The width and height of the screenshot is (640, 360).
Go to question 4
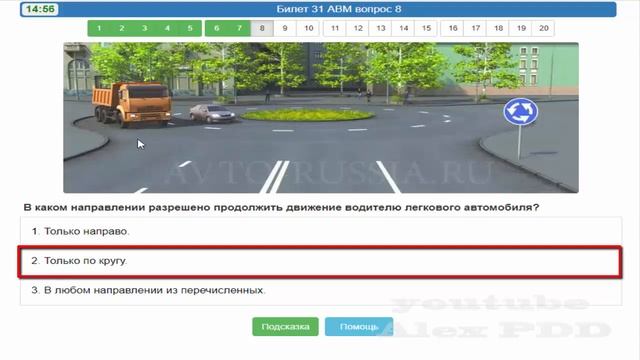tap(167, 28)
